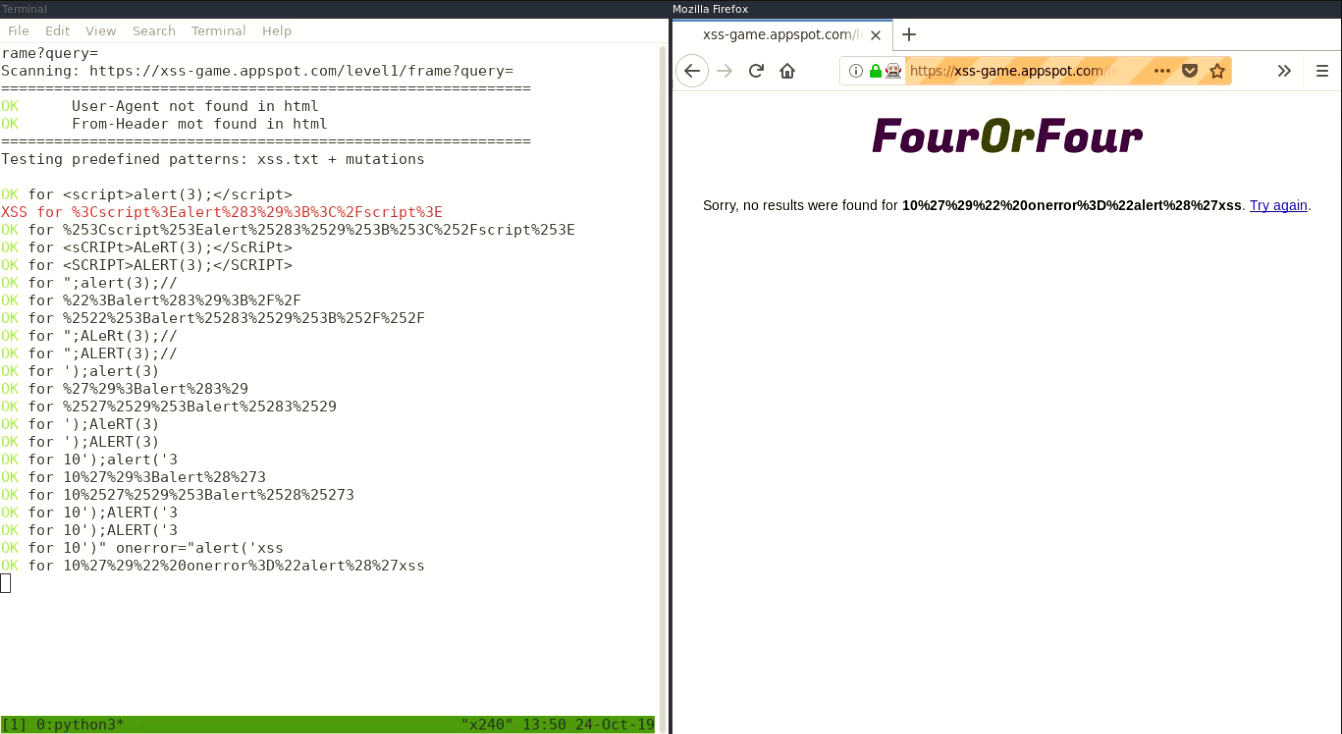Click the robot icon in the address bar
Image resolution: width=1342 pixels, height=734 pixels.
pyautogui.click(x=893, y=71)
